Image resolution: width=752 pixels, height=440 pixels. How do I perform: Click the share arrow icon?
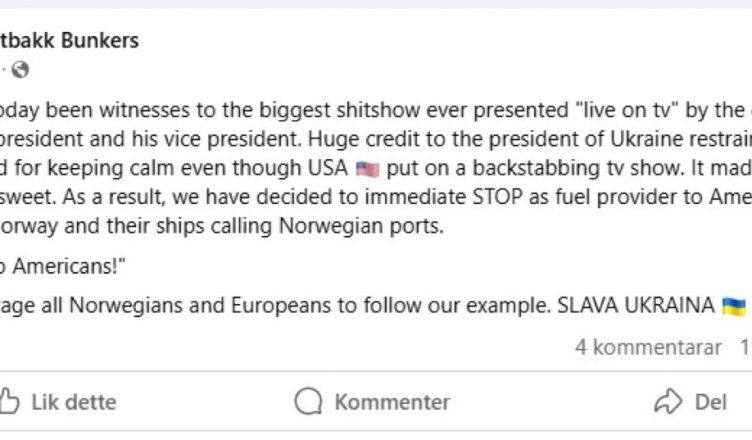tap(668, 401)
